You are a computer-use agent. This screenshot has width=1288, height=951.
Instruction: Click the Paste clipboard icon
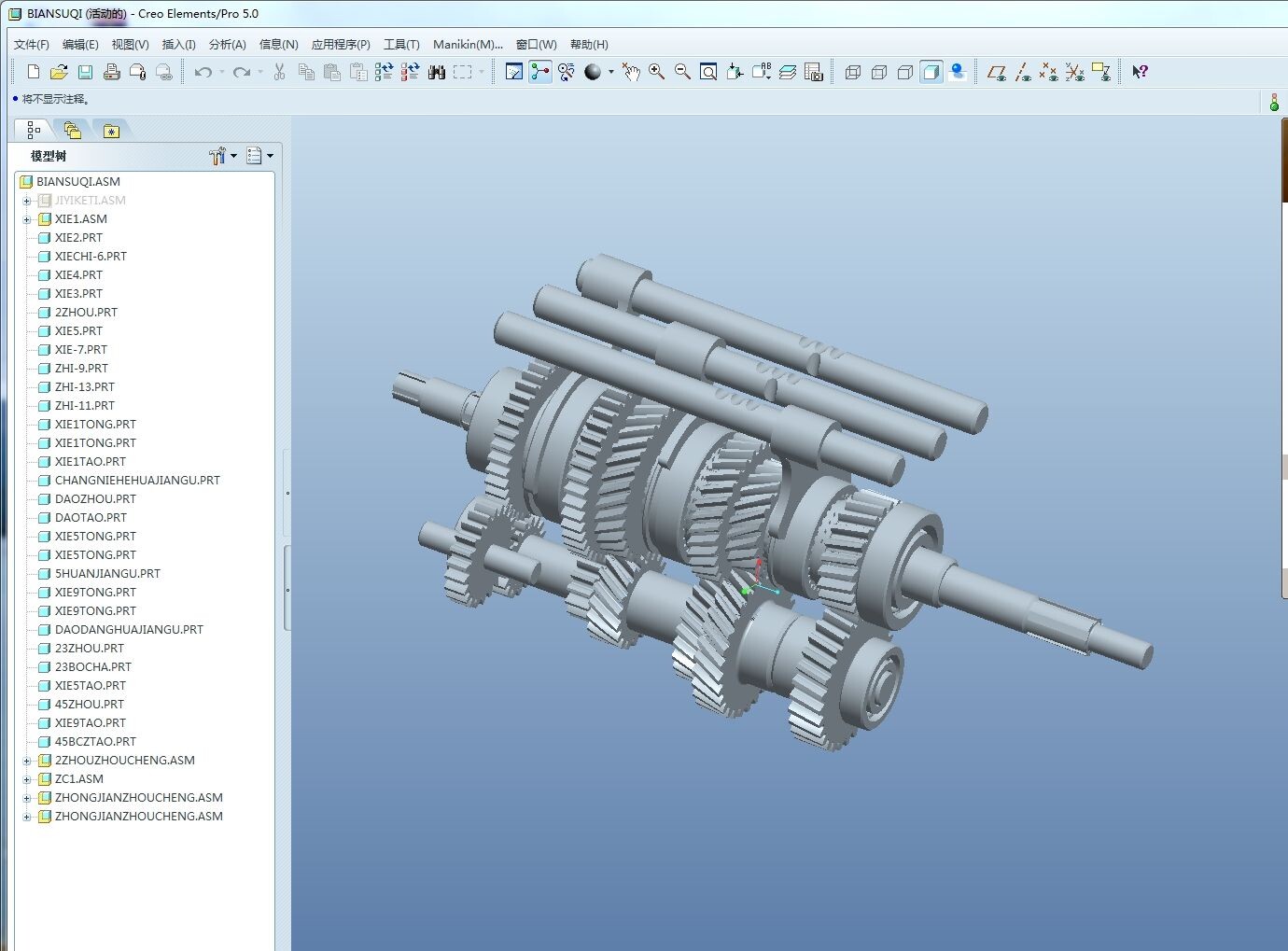[x=332, y=72]
